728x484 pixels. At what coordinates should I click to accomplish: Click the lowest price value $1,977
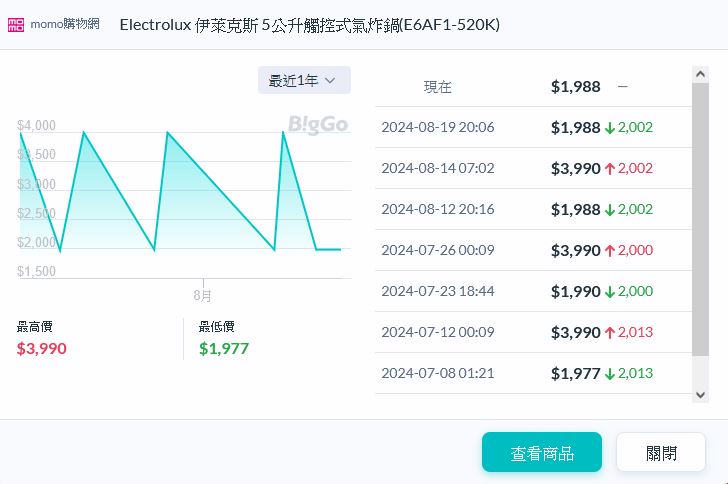tap(224, 349)
